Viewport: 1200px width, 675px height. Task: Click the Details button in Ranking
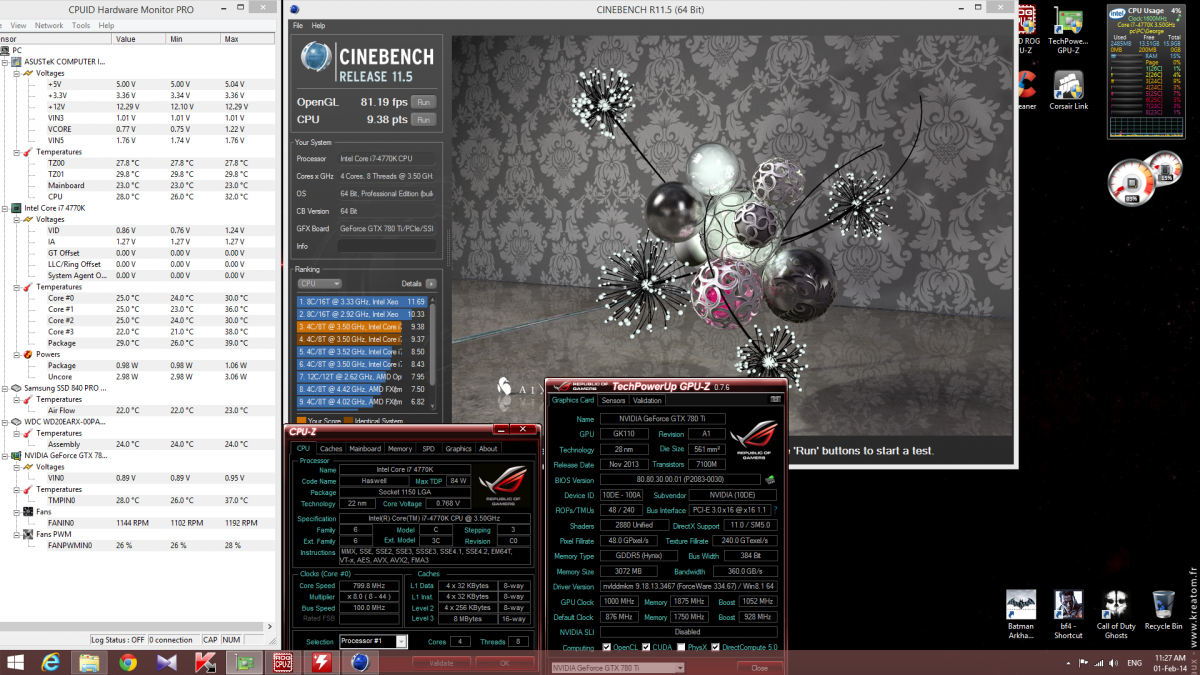431,284
